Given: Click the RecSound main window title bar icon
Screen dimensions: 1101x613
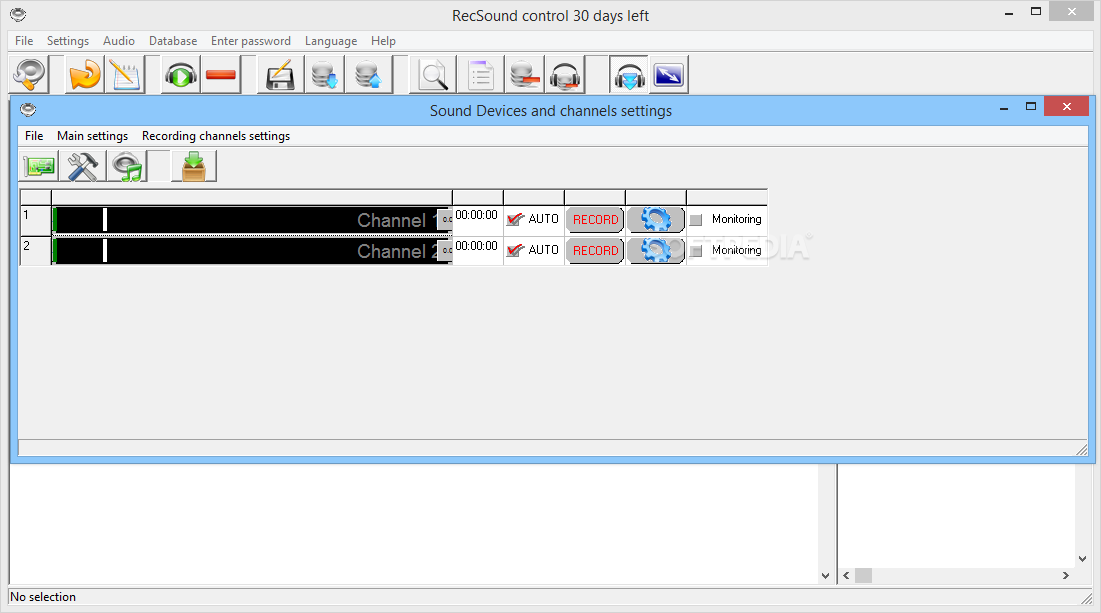Looking at the screenshot, I should pos(18,14).
